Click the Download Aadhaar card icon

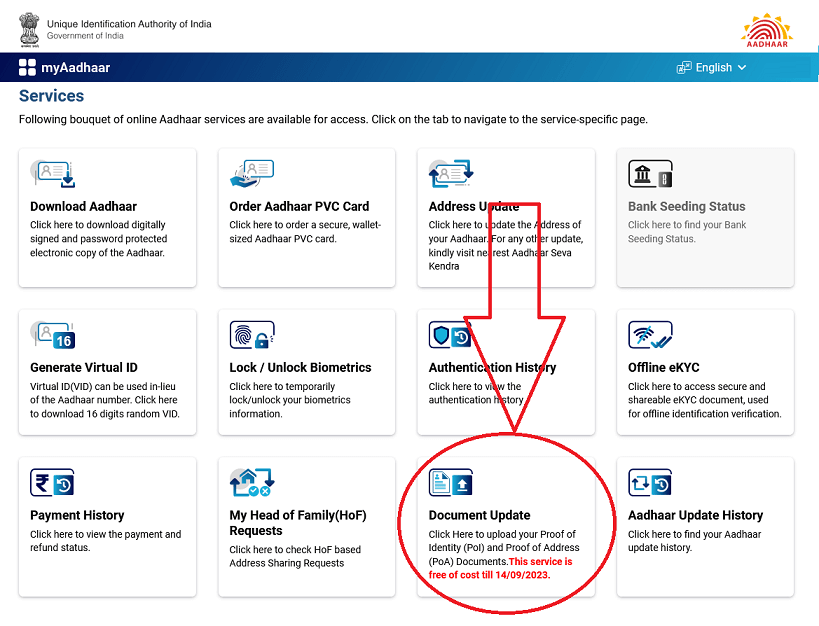pos(53,173)
